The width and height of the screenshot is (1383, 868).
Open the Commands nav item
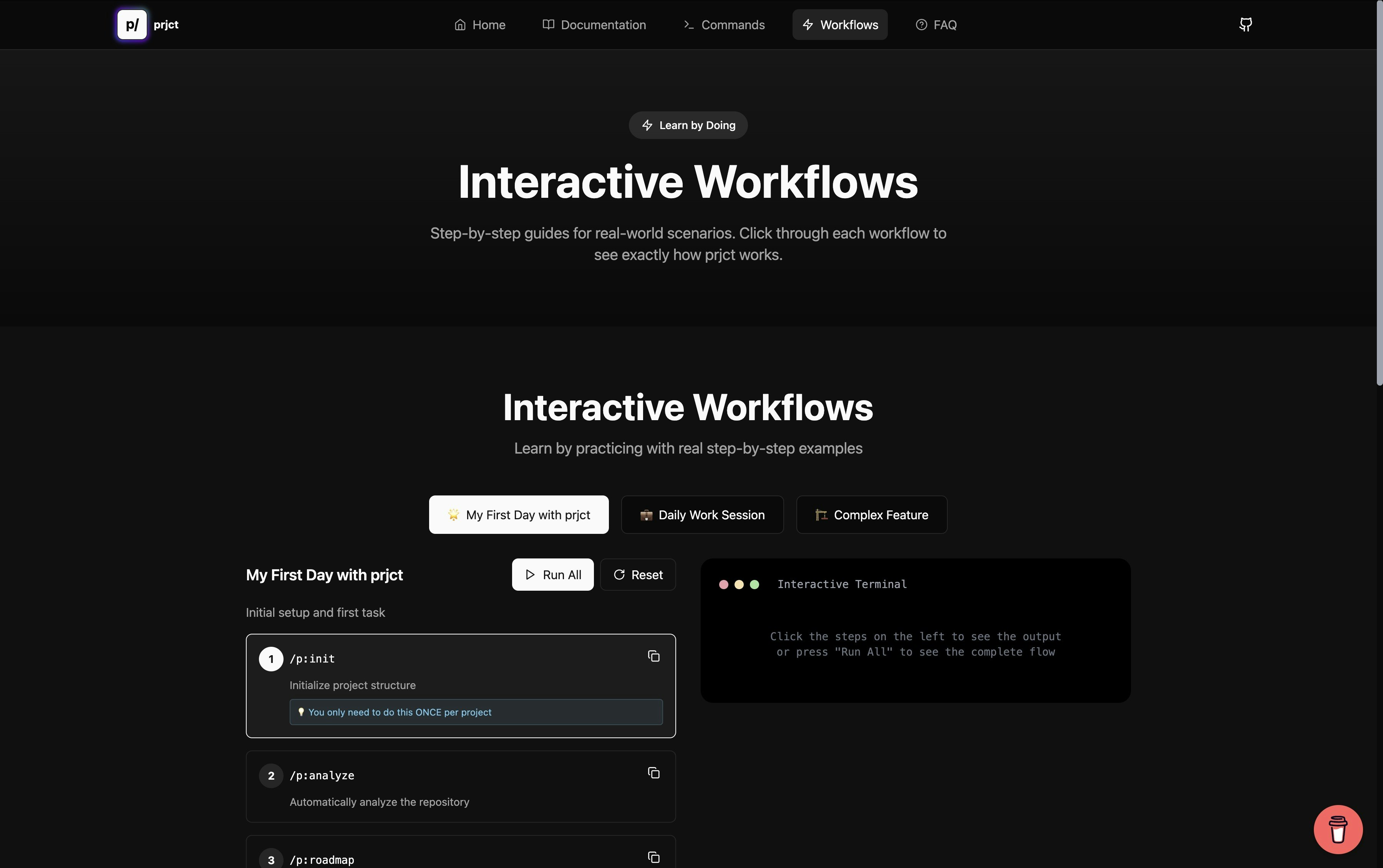coord(724,25)
